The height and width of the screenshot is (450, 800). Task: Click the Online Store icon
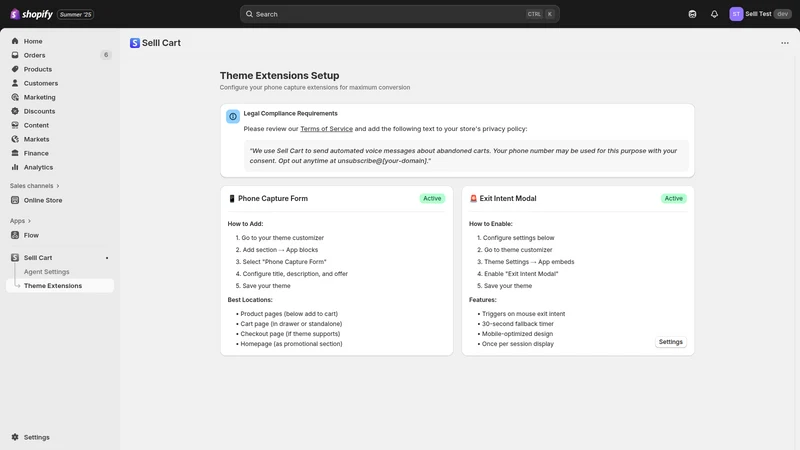(15, 200)
